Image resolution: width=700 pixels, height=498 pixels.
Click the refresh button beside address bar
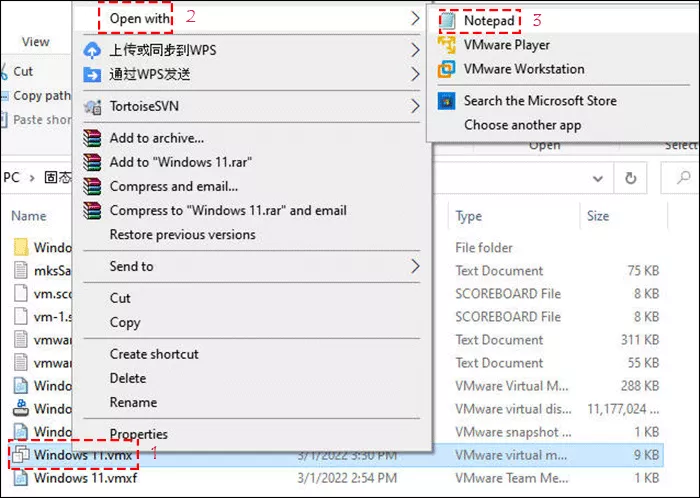coord(630,178)
